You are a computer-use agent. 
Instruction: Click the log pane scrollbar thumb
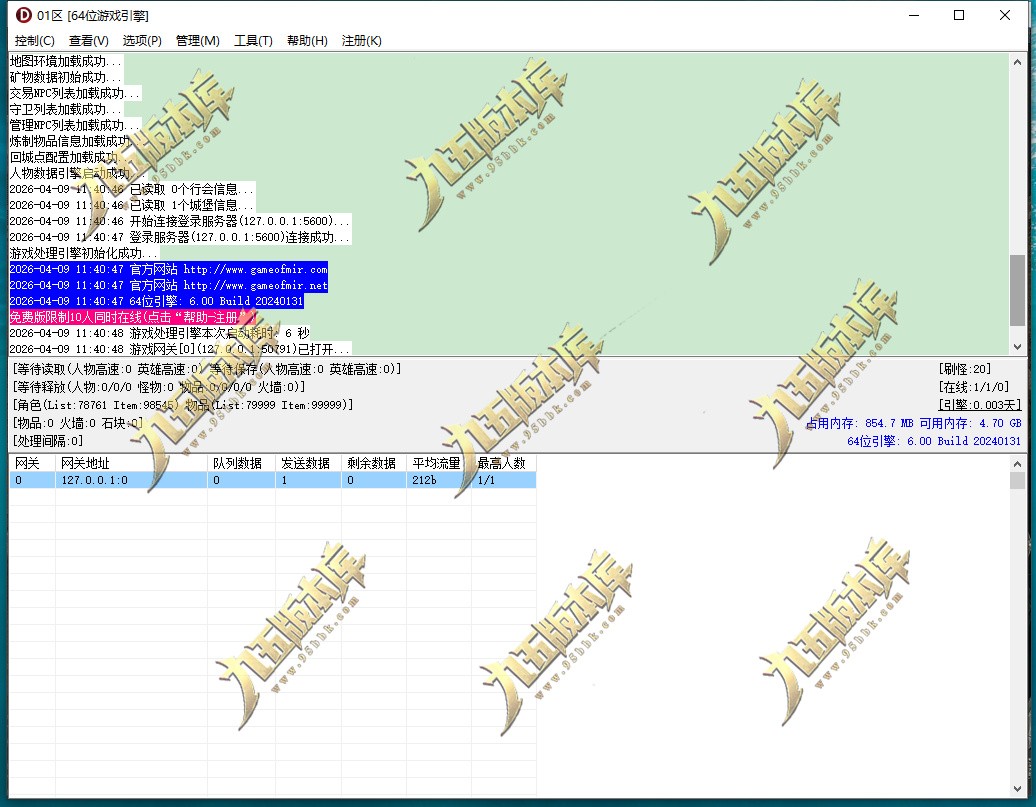(1018, 291)
